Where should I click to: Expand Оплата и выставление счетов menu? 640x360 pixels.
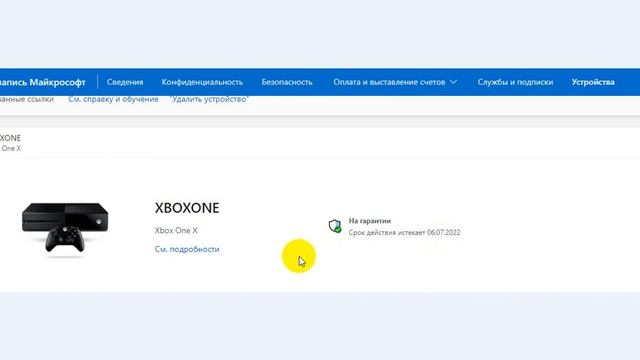point(395,82)
